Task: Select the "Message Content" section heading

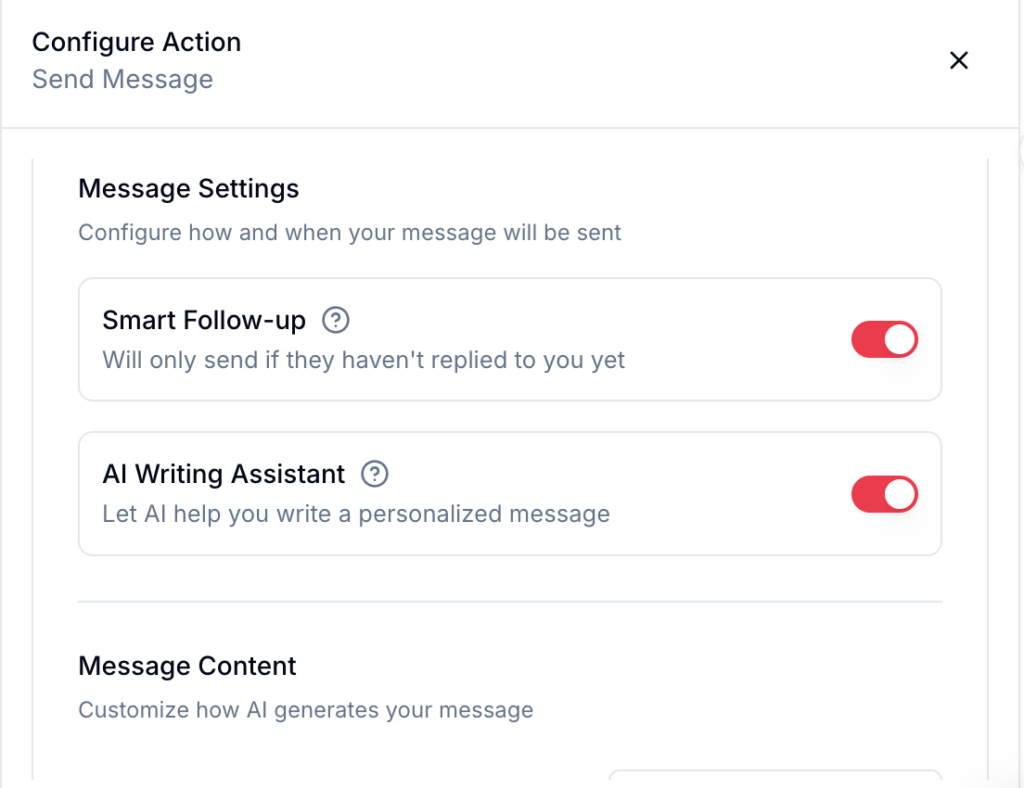Action: coord(187,666)
